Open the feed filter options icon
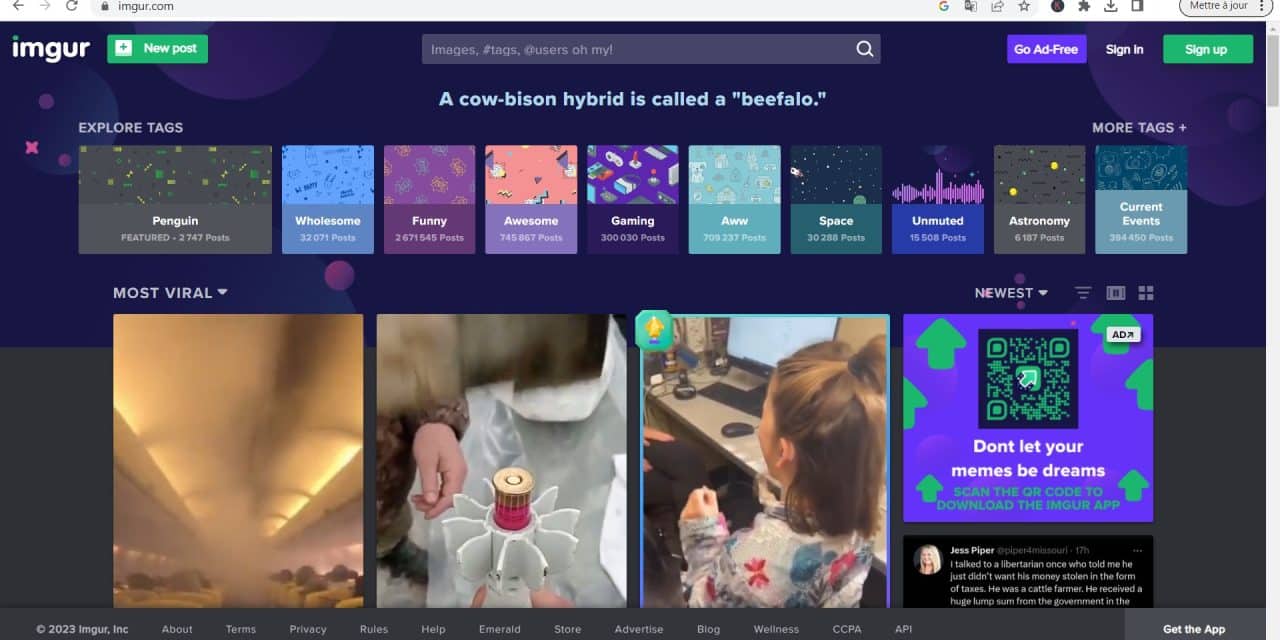Screen dimensions: 1280x640 pos(1083,293)
